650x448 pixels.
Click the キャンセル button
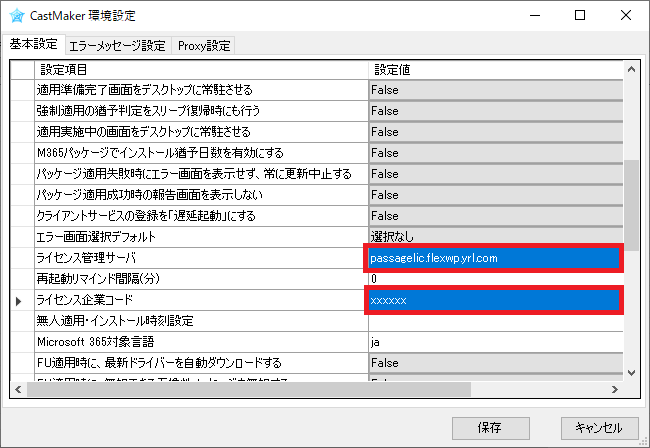pyautogui.click(x=599, y=428)
